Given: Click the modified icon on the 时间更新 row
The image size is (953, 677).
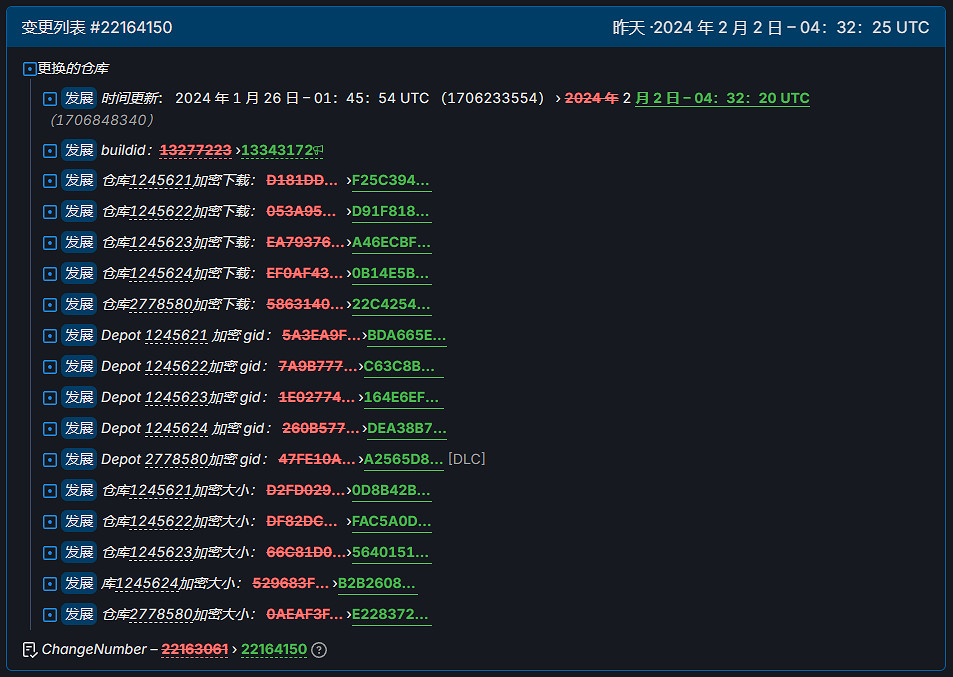Looking at the screenshot, I should [x=50, y=99].
